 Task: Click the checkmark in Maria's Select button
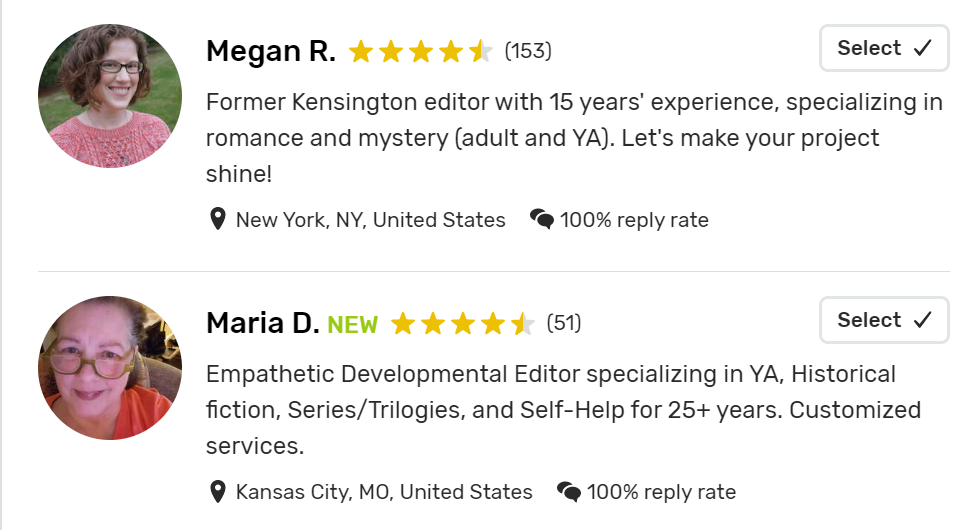(922, 320)
